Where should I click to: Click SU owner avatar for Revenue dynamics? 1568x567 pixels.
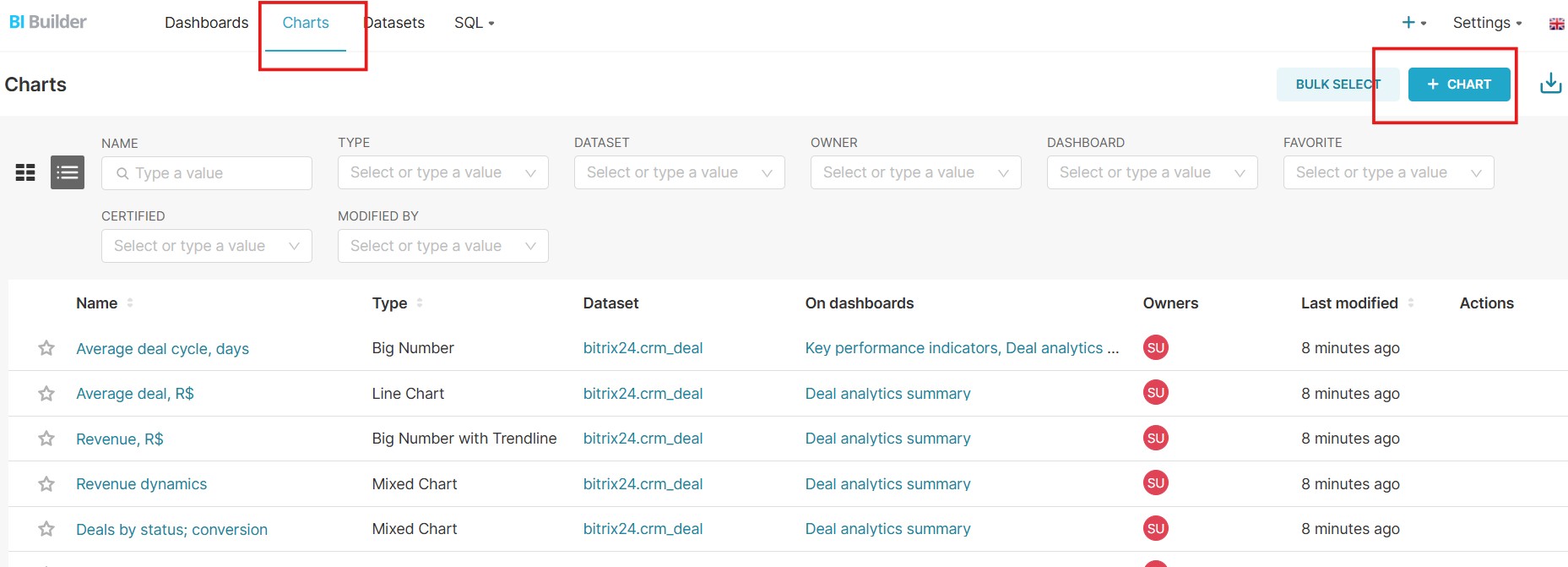click(x=1155, y=483)
